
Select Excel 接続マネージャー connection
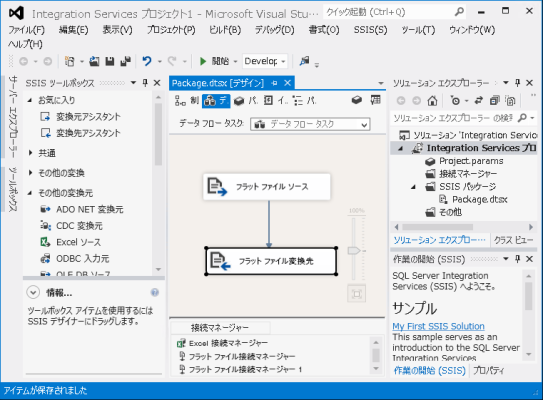click(x=222, y=343)
